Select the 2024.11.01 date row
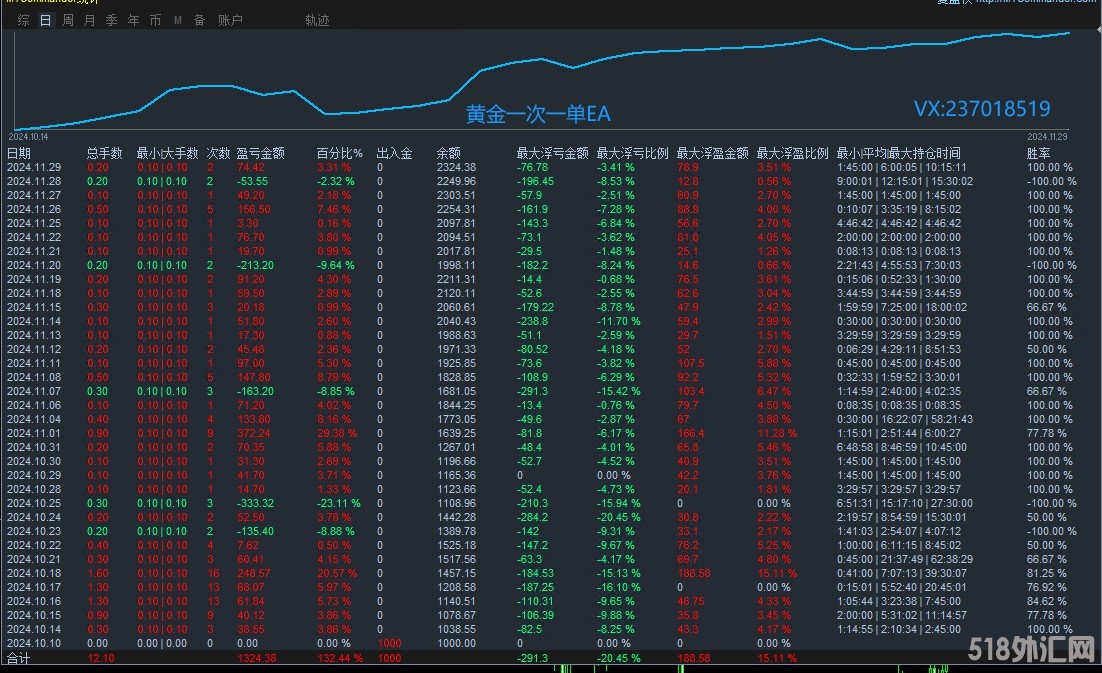The width and height of the screenshot is (1102, 673). [x=34, y=433]
